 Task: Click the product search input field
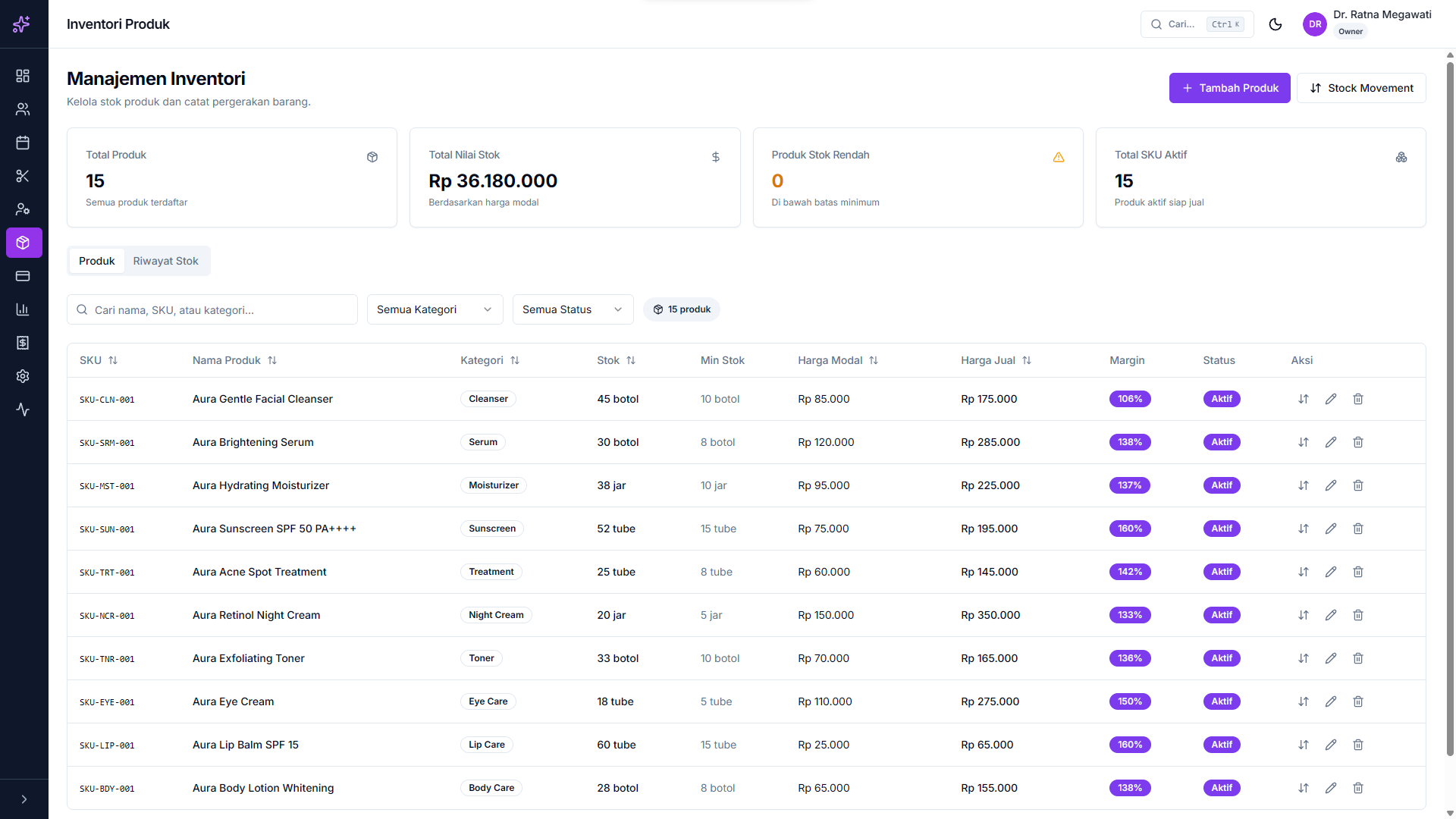tap(212, 309)
